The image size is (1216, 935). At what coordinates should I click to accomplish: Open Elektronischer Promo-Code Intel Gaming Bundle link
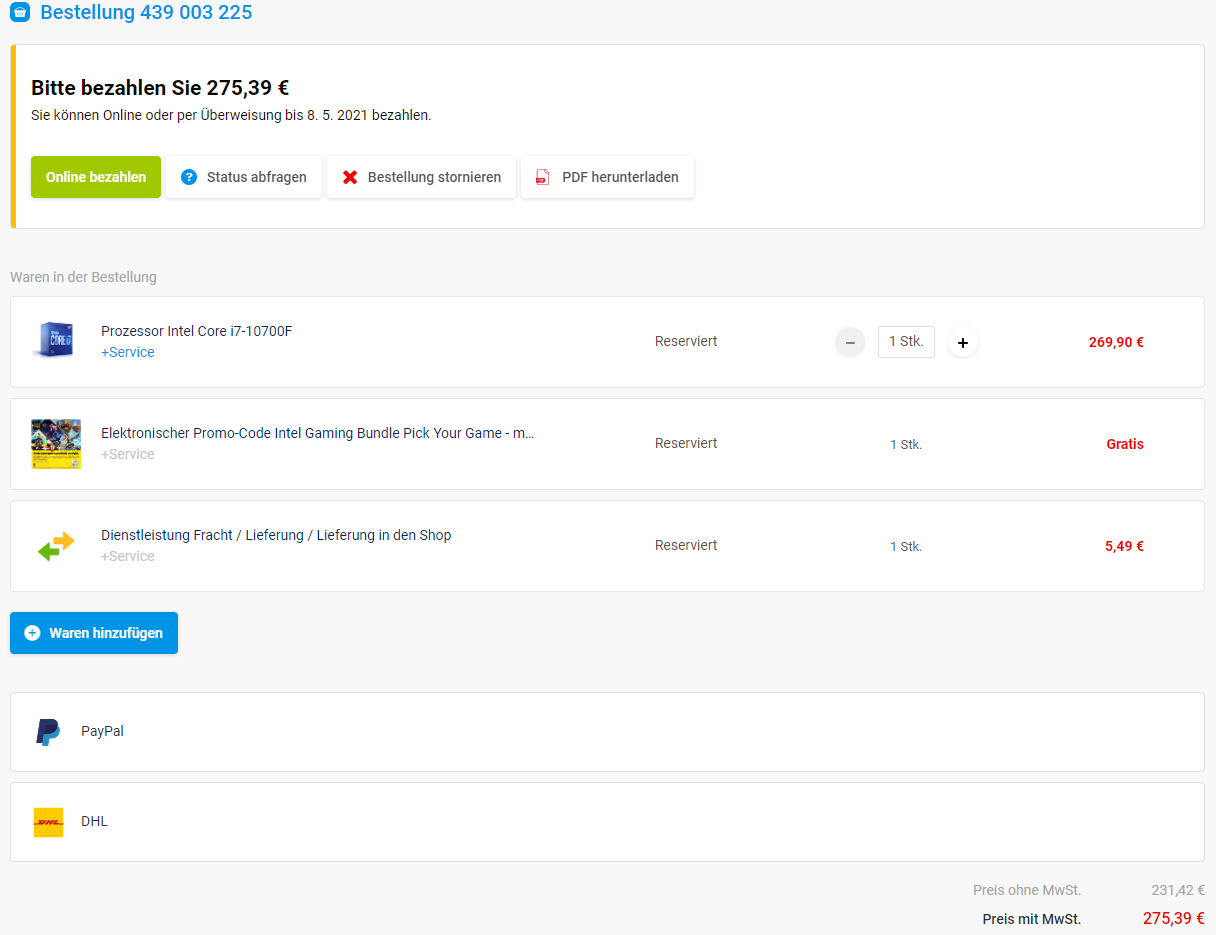click(x=318, y=433)
